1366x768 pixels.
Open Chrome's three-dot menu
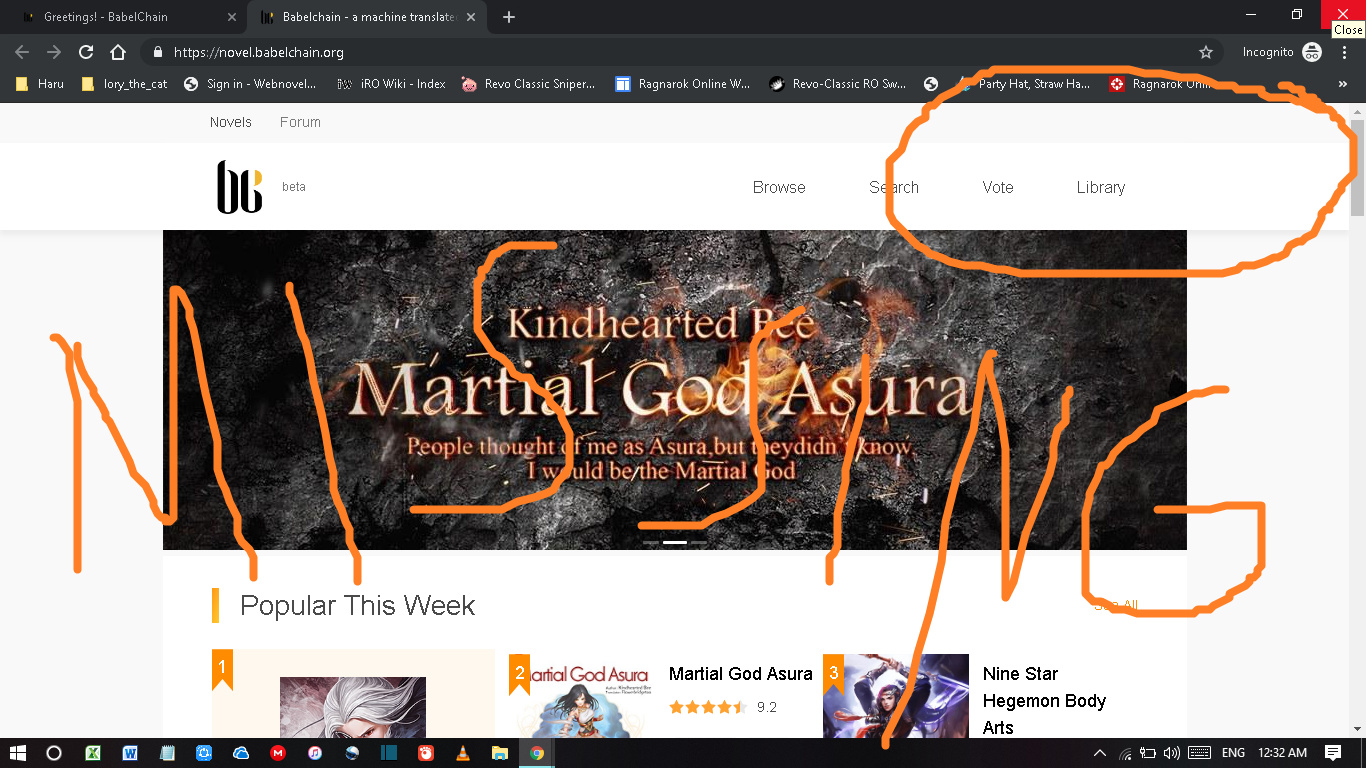coord(1345,52)
